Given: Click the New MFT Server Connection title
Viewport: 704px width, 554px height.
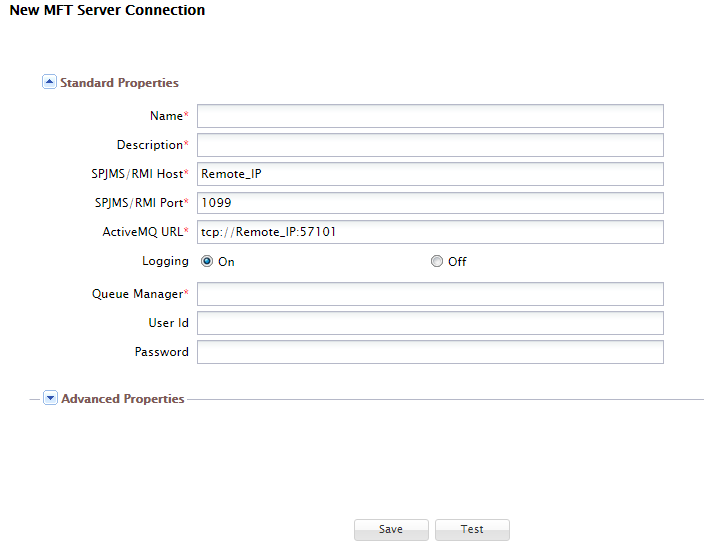Looking at the screenshot, I should [x=107, y=11].
